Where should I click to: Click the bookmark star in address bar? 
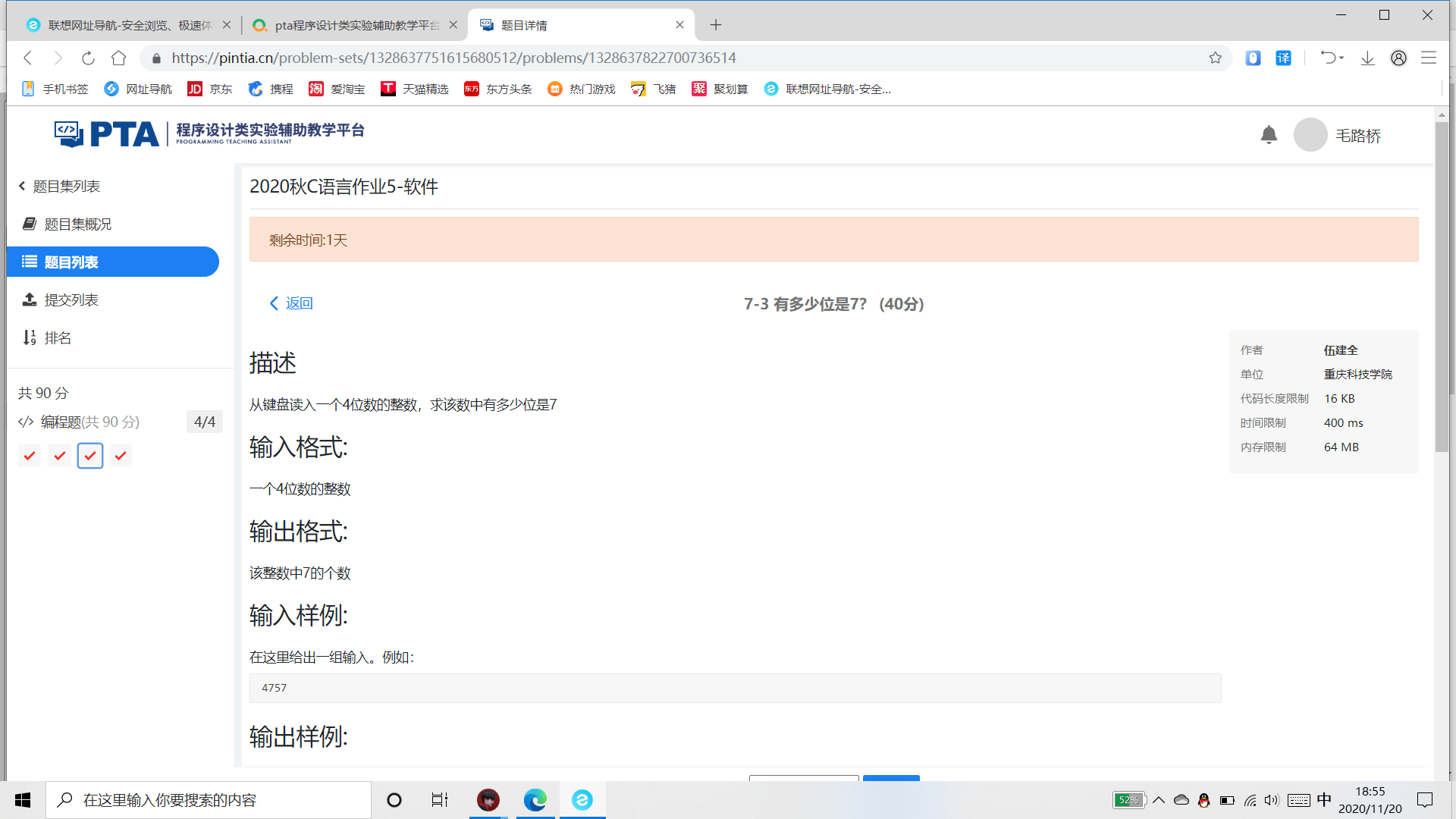tap(1216, 58)
